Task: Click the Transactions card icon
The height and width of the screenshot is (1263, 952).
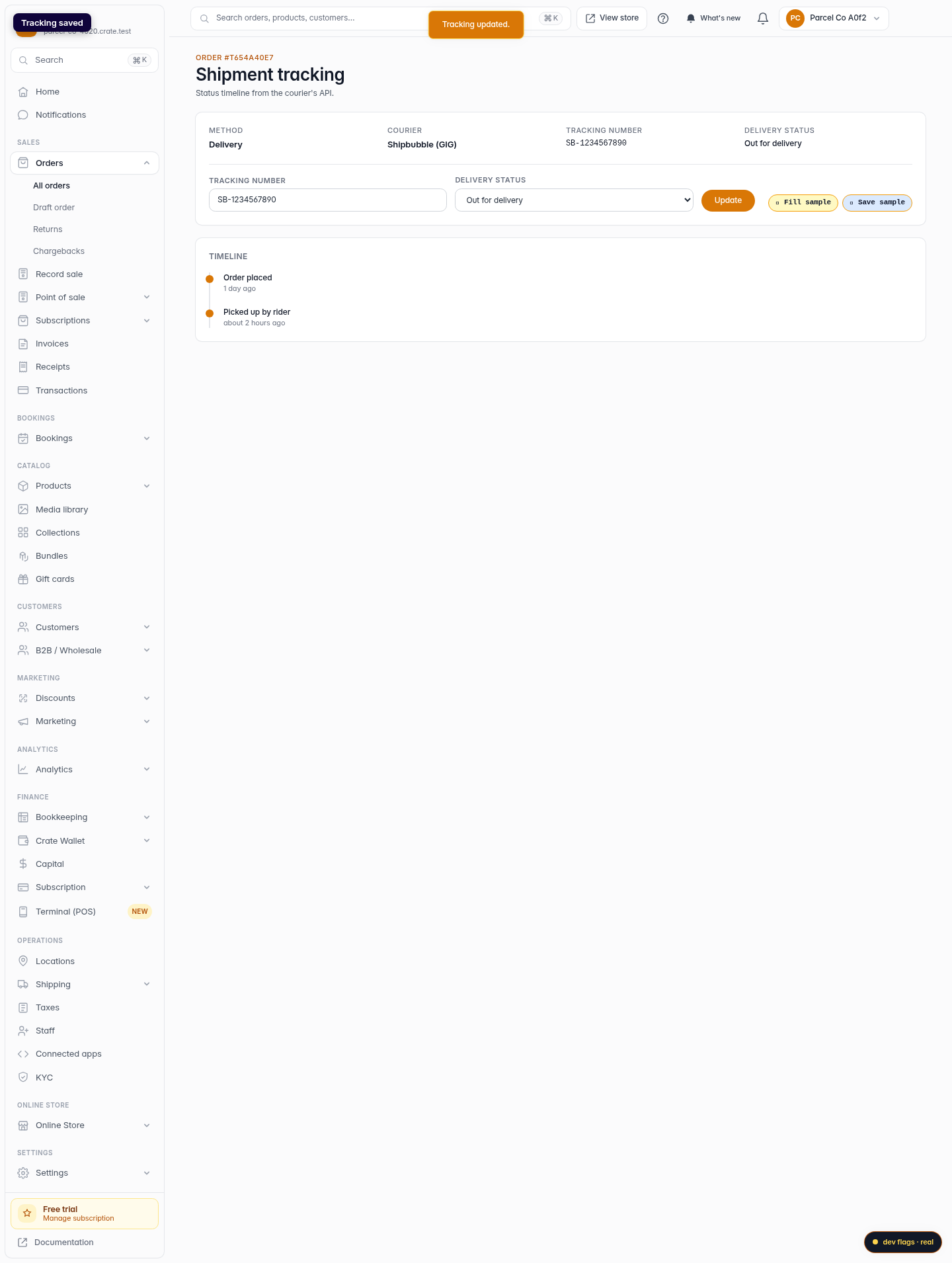Action: (23, 390)
